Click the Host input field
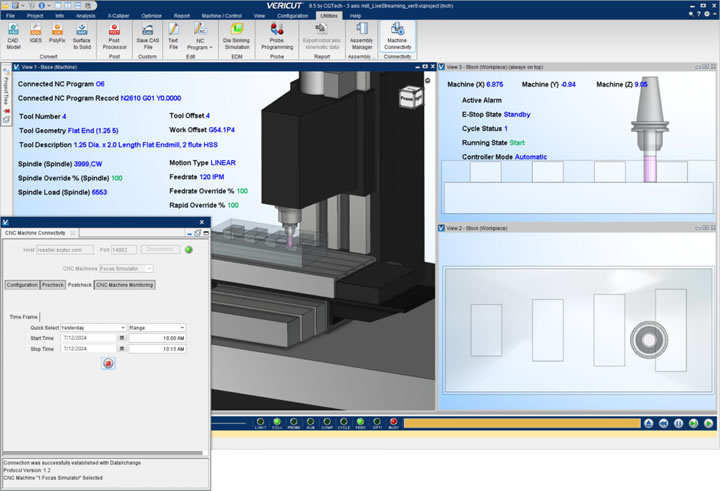Image resolution: width=720 pixels, height=491 pixels. coord(65,250)
